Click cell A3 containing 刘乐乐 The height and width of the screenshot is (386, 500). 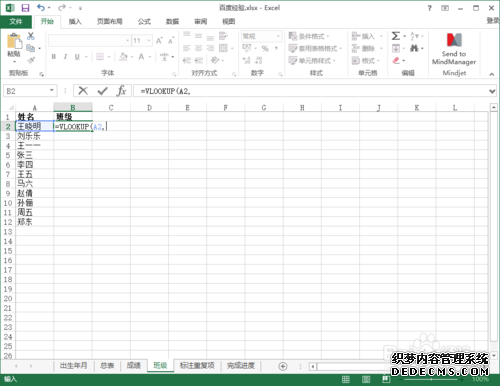pos(34,136)
